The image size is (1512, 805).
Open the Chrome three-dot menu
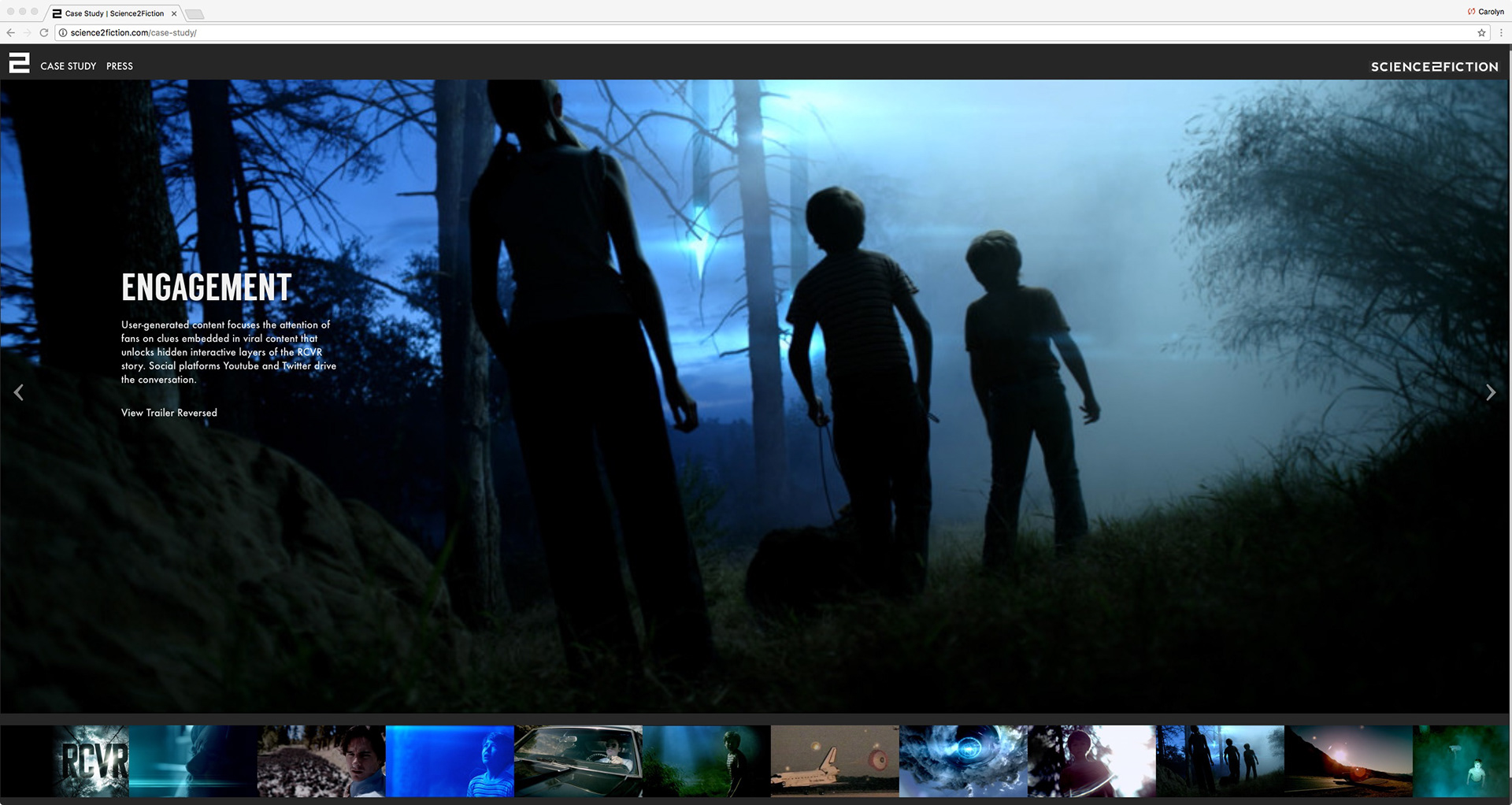click(1501, 32)
